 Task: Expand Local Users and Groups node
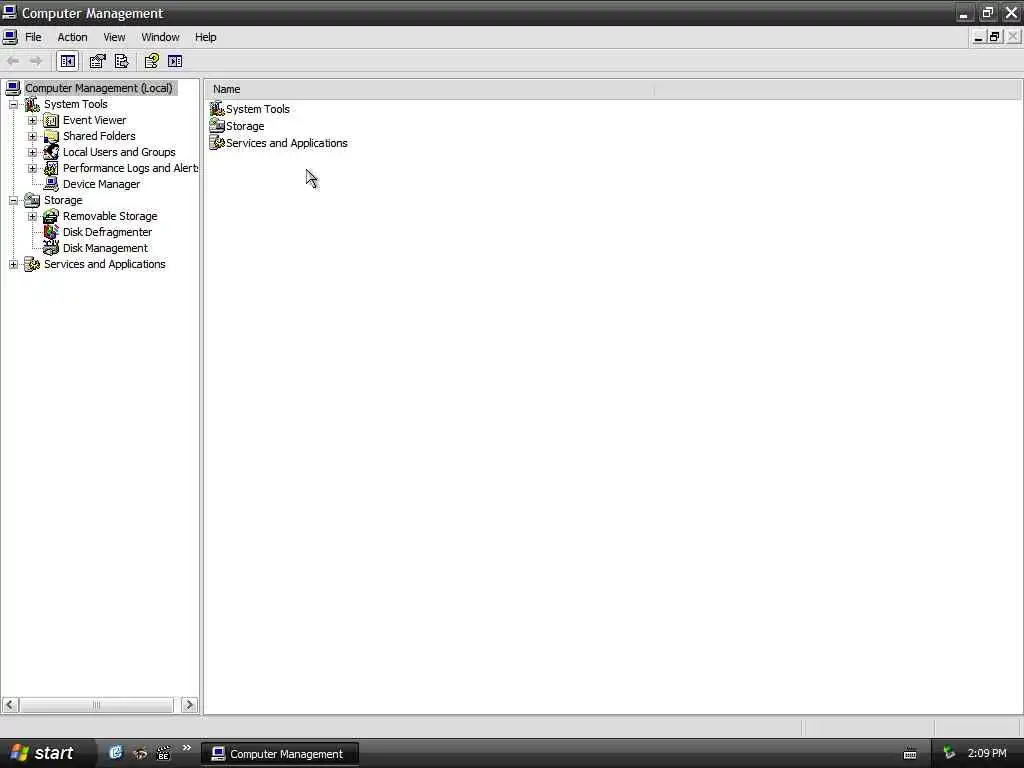click(x=32, y=153)
